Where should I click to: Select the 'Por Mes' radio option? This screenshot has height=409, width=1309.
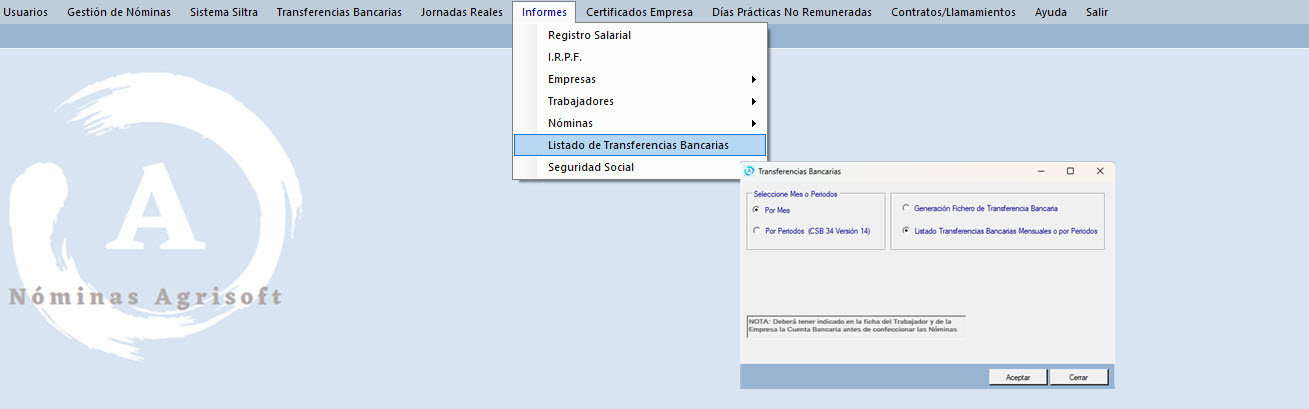tap(756, 210)
